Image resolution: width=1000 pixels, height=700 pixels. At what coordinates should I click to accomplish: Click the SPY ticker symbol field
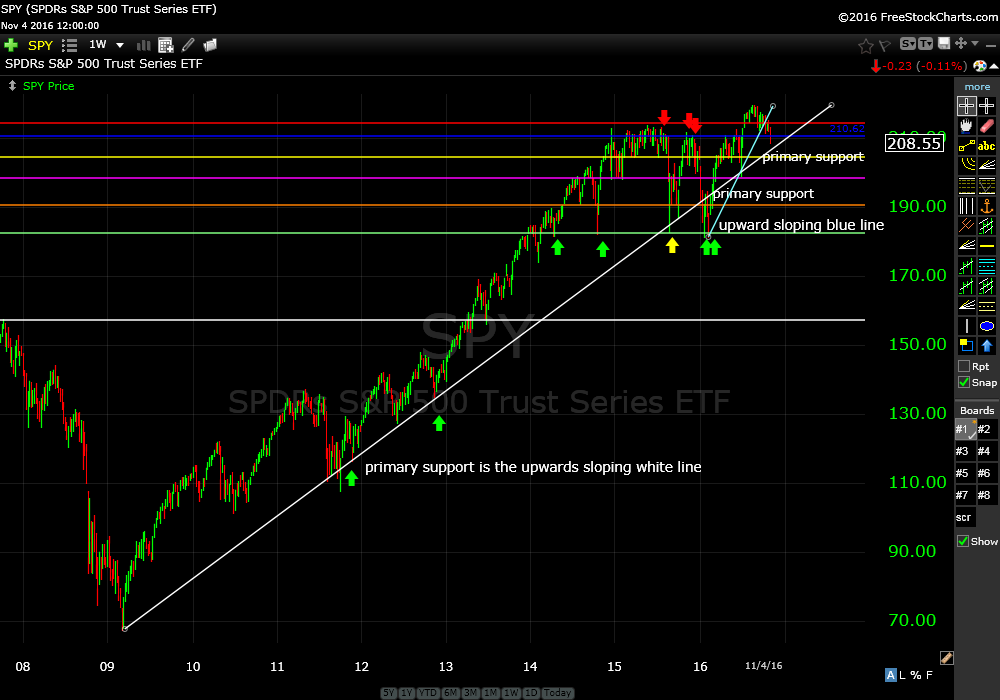(40, 45)
